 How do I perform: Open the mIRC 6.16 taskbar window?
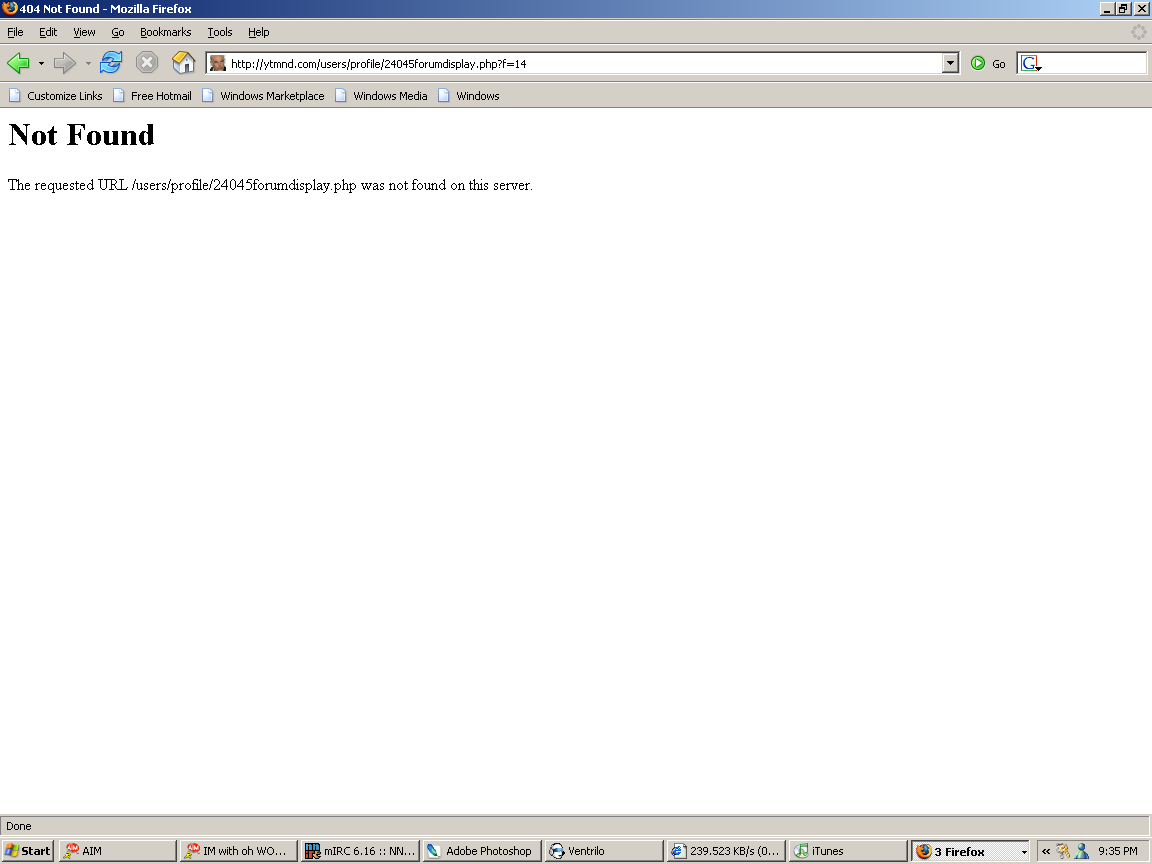pyautogui.click(x=360, y=851)
